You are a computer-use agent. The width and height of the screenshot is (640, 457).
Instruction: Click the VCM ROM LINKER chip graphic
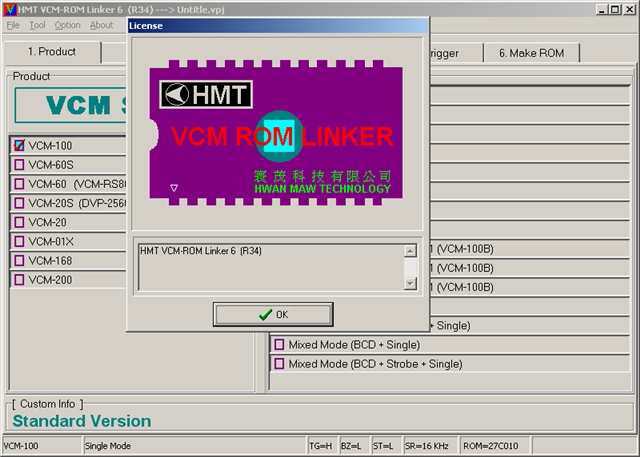276,133
